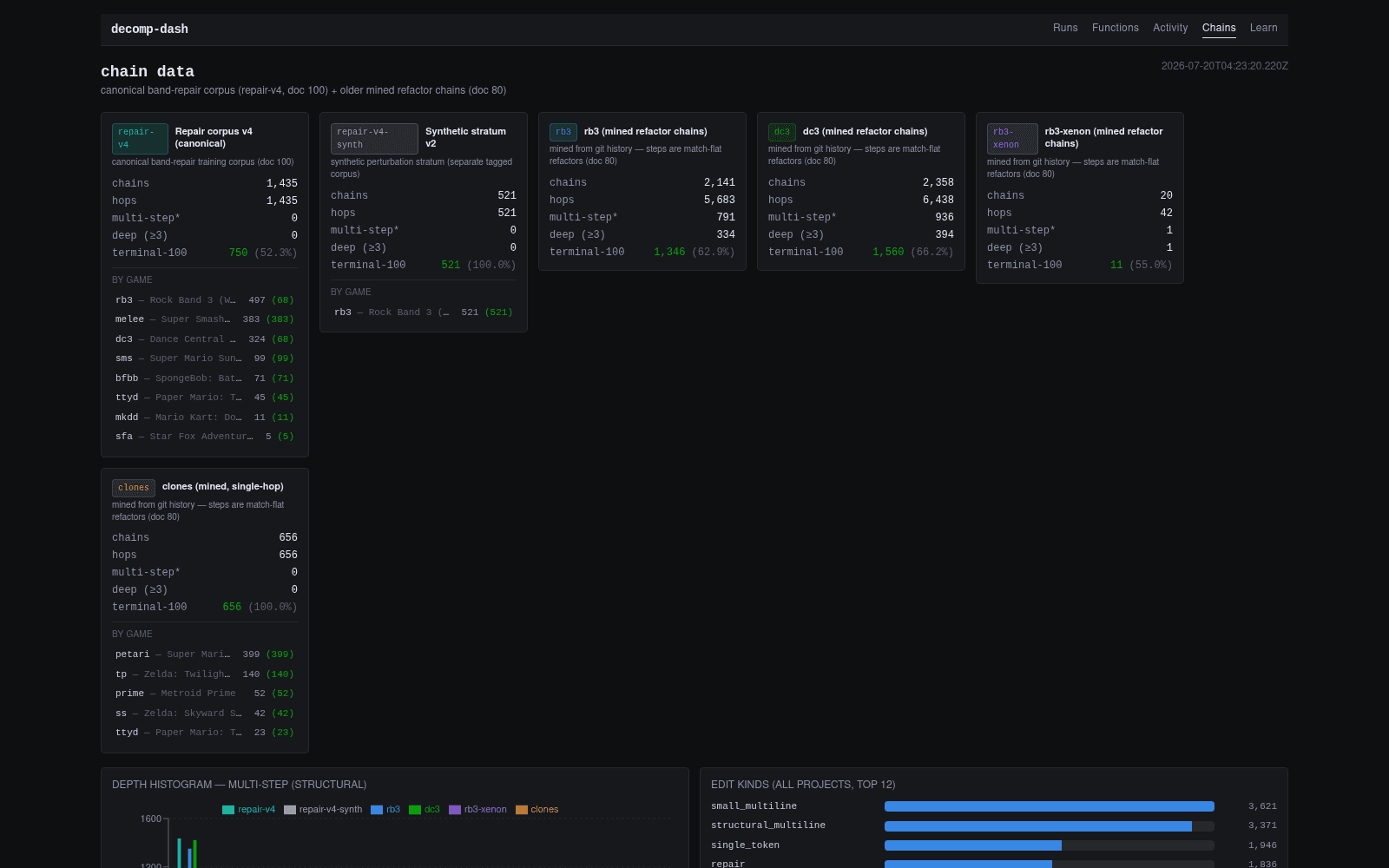Click the dc3 badge tag

782,132
